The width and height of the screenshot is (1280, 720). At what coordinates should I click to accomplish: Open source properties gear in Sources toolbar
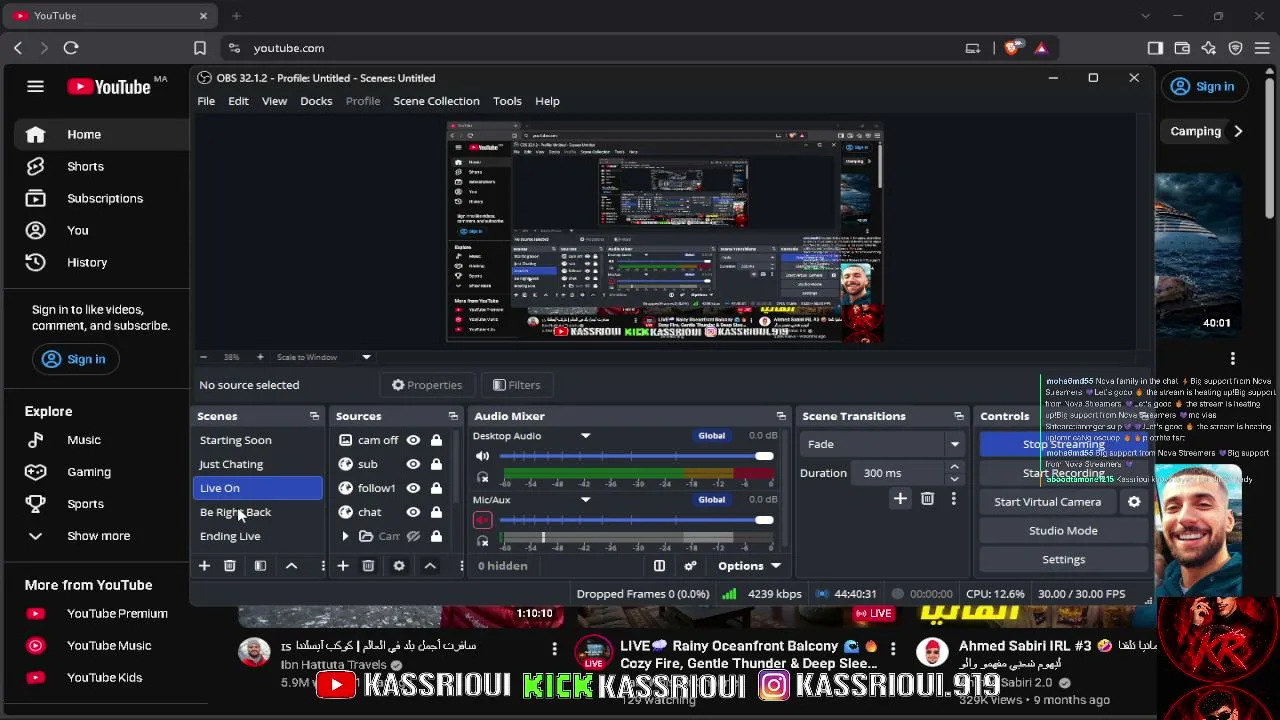pyautogui.click(x=399, y=566)
